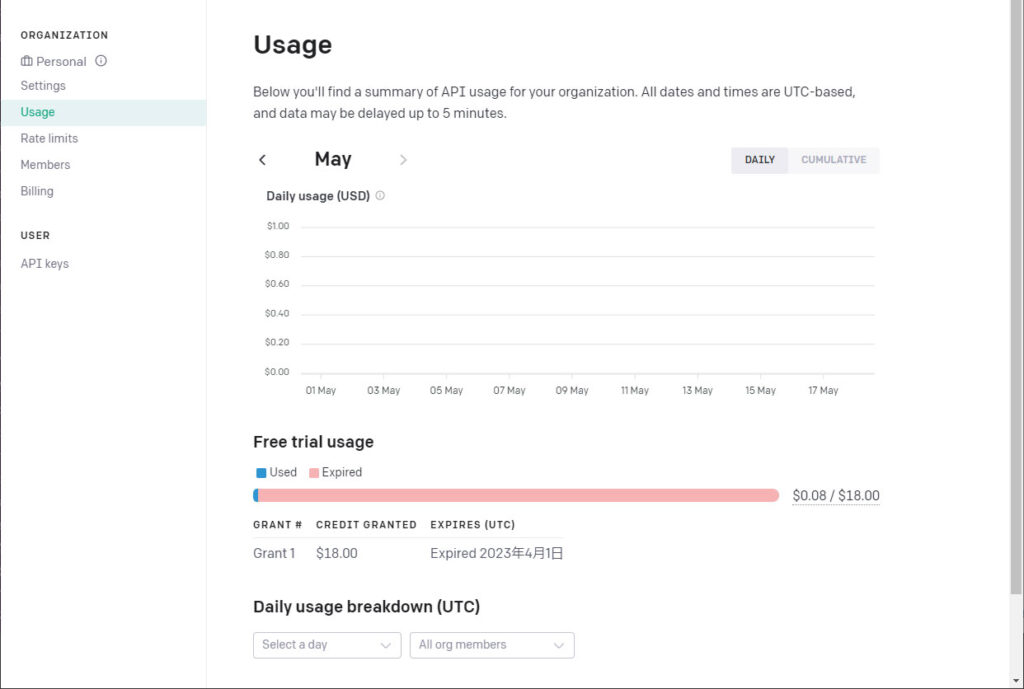Open Settings in the sidebar

(x=43, y=86)
